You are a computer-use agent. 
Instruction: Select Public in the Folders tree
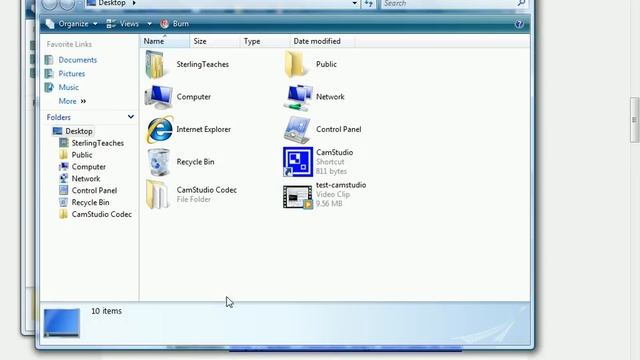point(82,155)
